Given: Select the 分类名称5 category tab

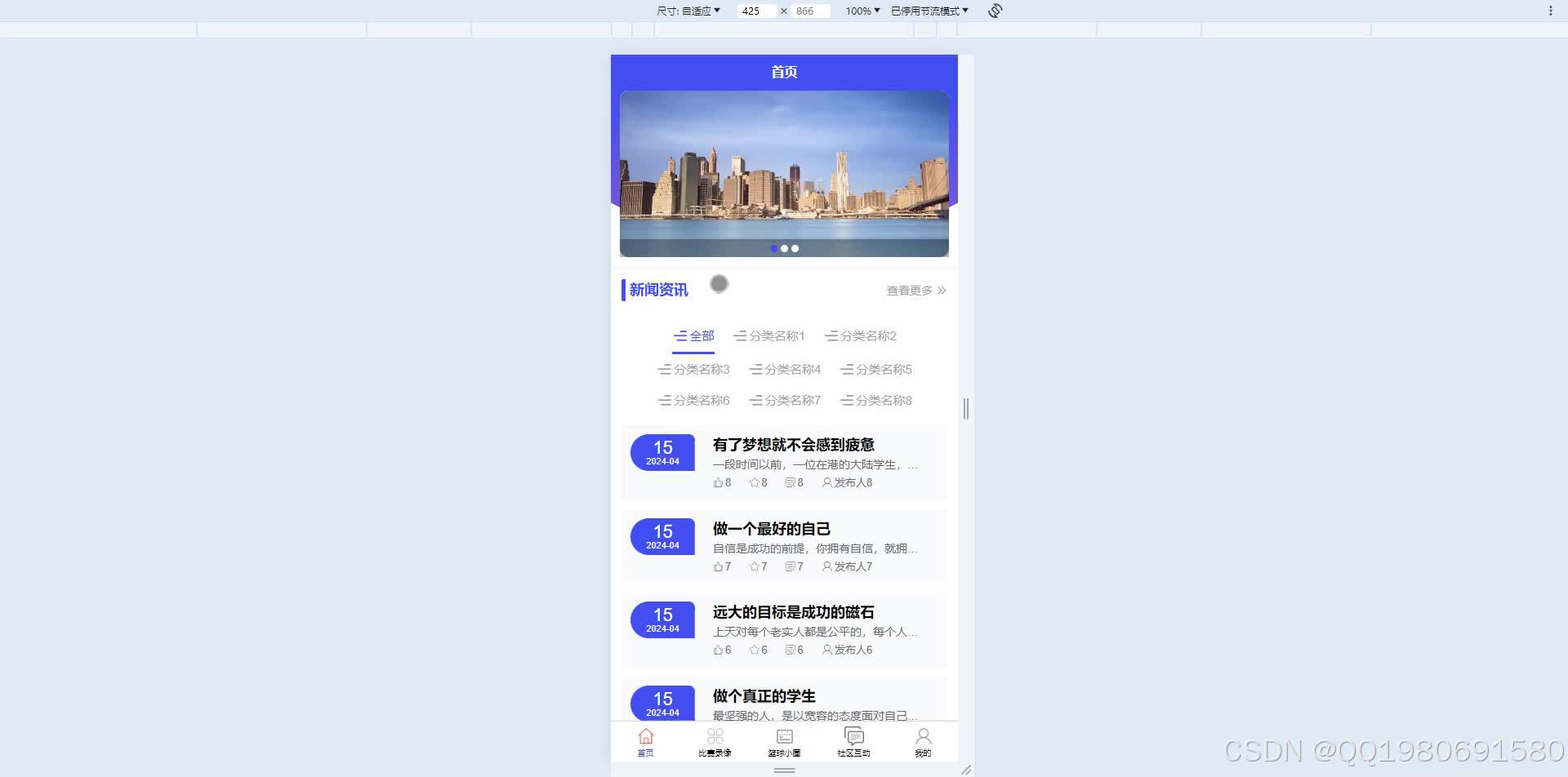Looking at the screenshot, I should 876,370.
